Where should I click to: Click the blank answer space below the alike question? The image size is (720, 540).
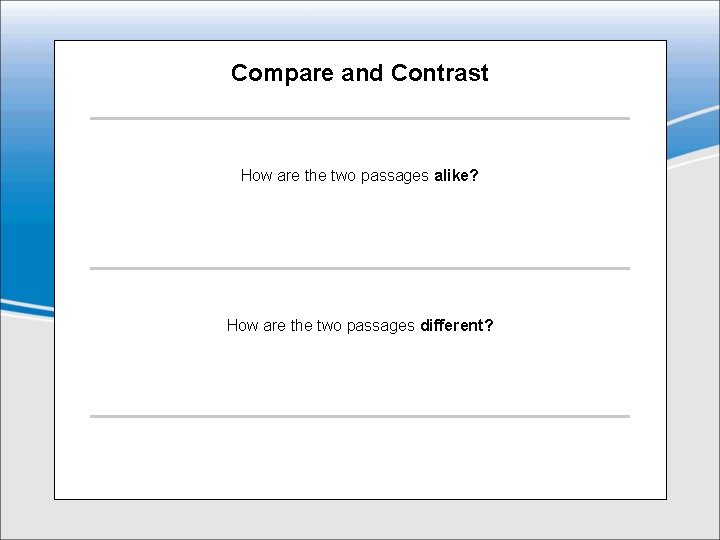click(x=360, y=225)
